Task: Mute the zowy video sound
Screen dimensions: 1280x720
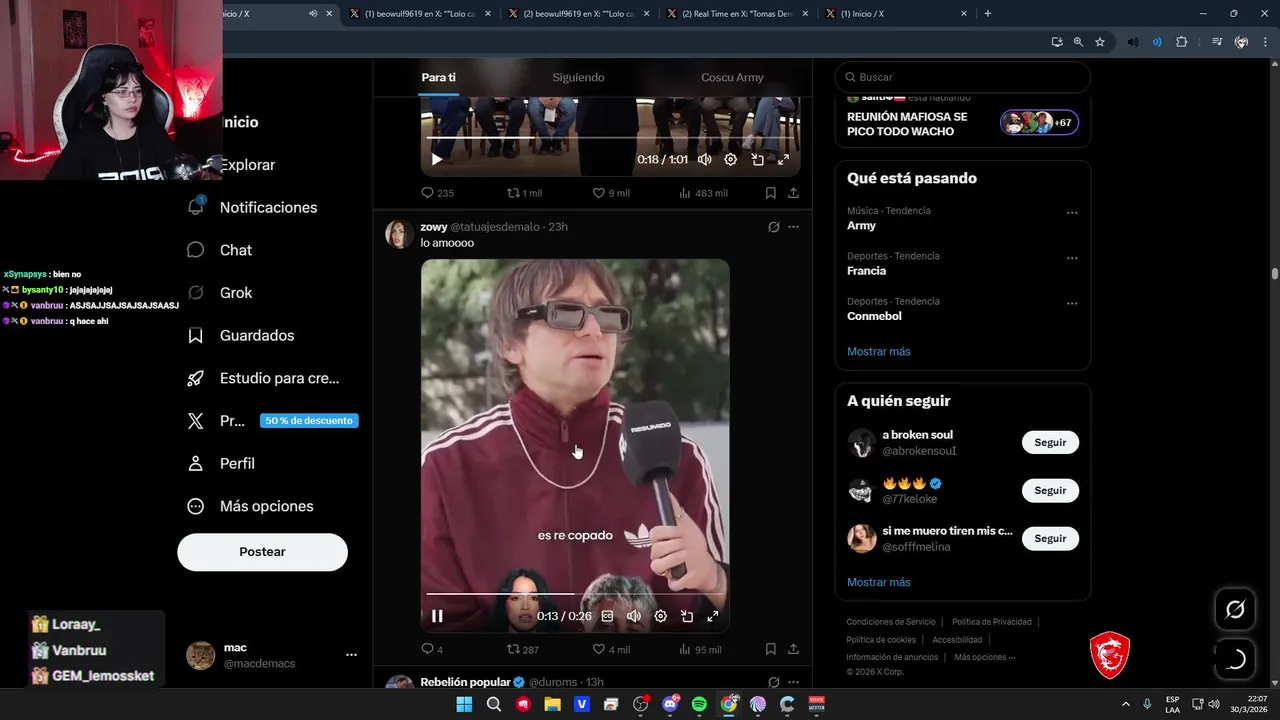Action: click(634, 616)
